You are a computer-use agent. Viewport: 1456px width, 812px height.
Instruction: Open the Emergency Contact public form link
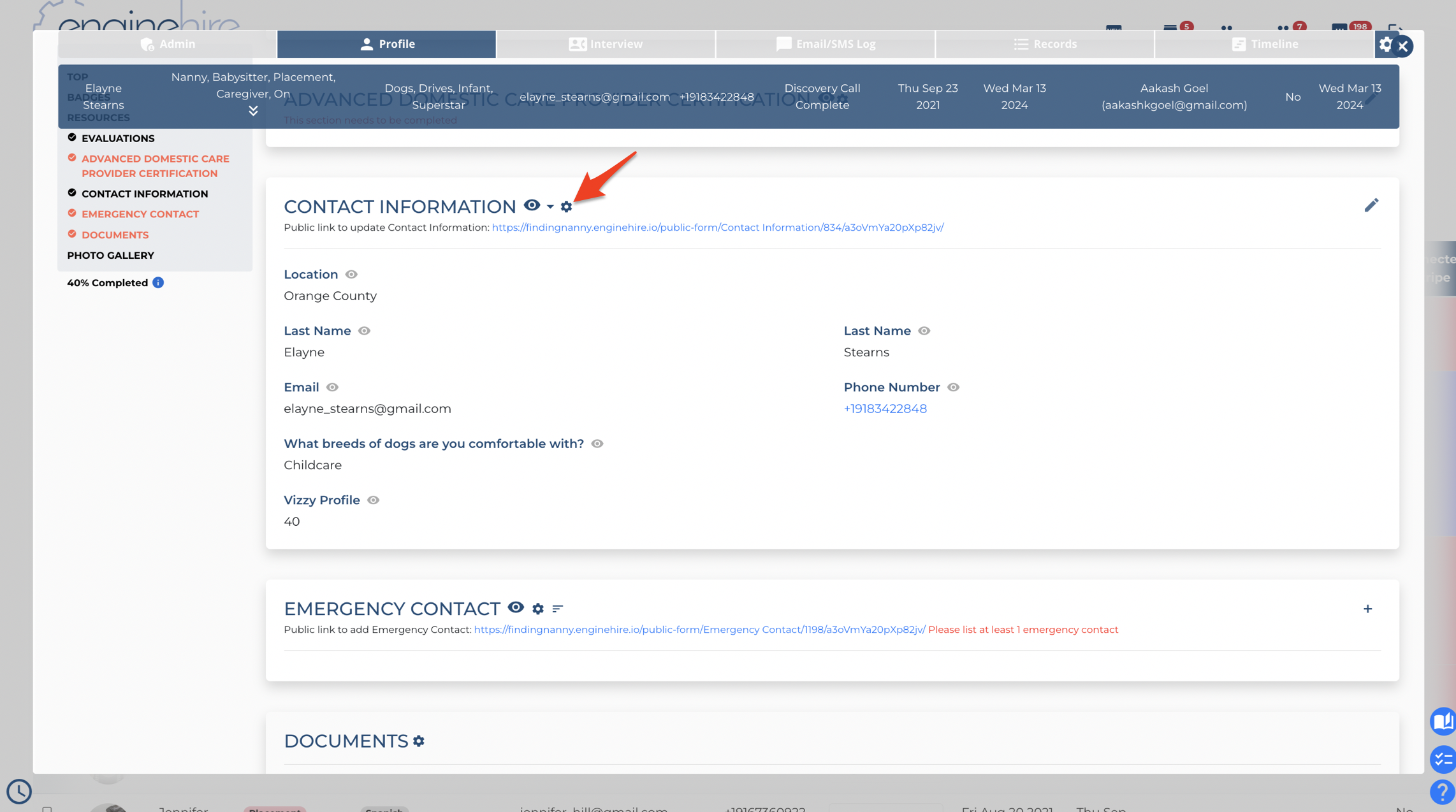699,630
